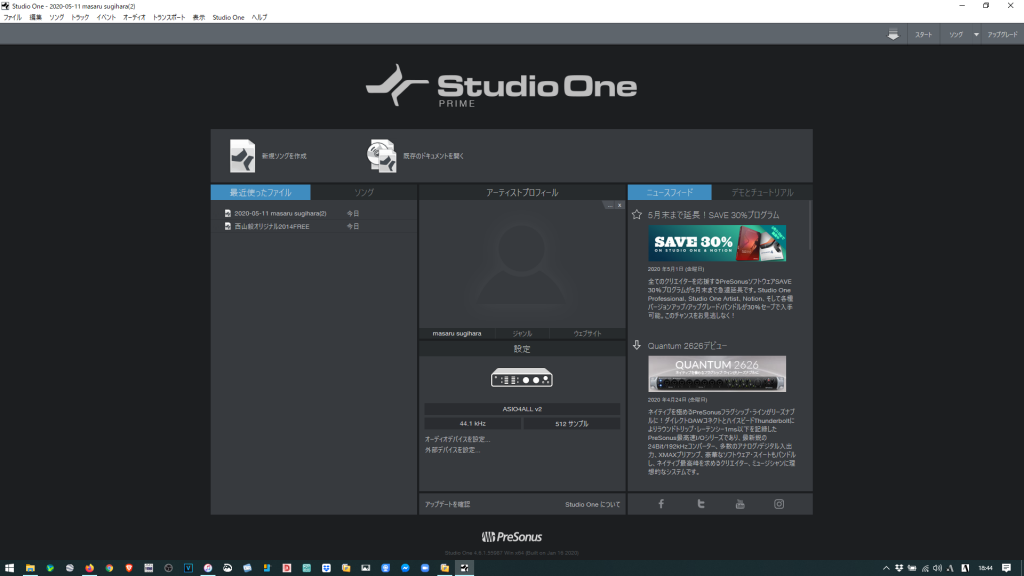Click the Studio One taskbar icon
Screen dimensions: 1024x576
pyautogui.click(x=464, y=568)
